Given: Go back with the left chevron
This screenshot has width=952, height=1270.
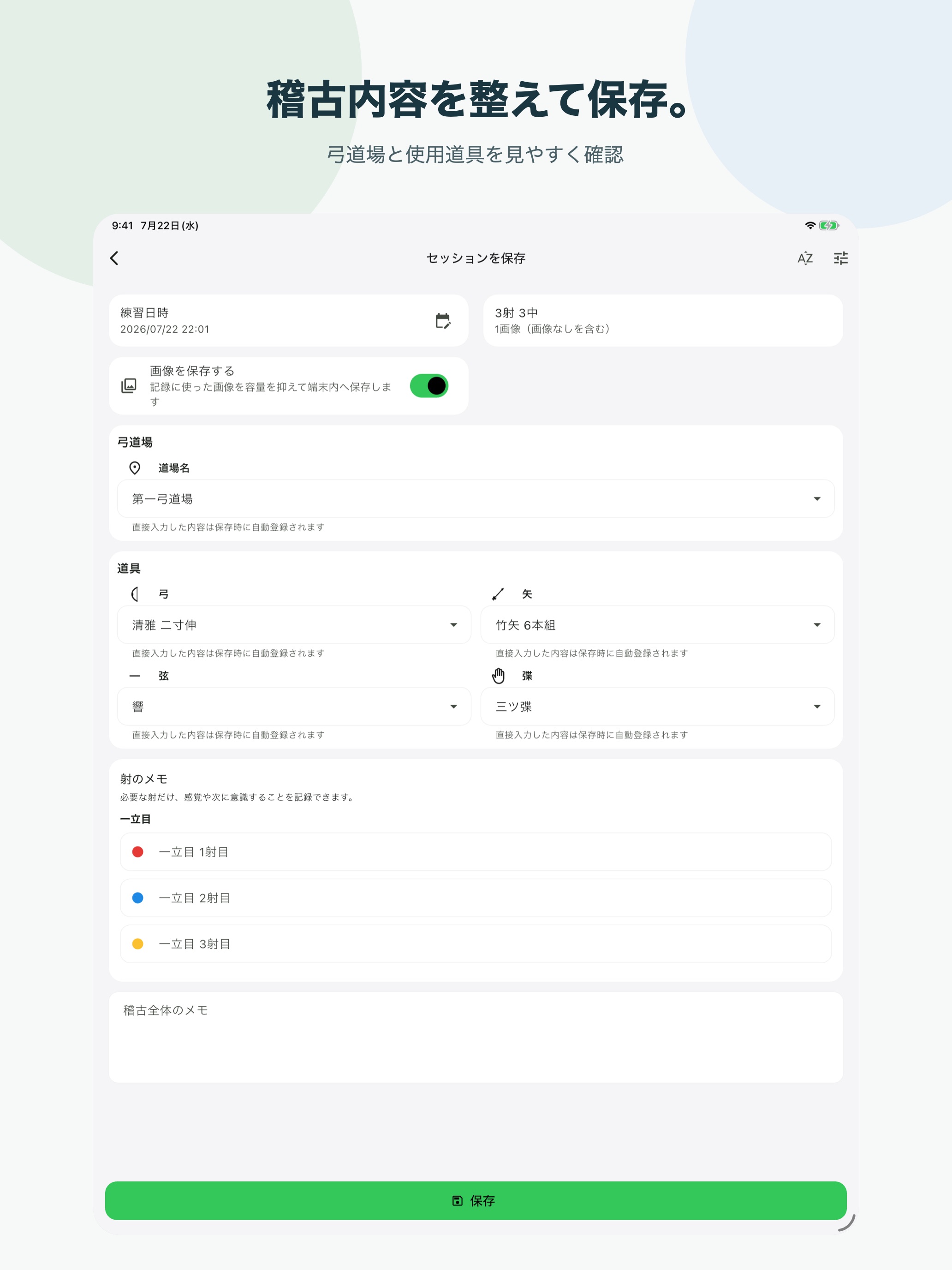Looking at the screenshot, I should 114,258.
